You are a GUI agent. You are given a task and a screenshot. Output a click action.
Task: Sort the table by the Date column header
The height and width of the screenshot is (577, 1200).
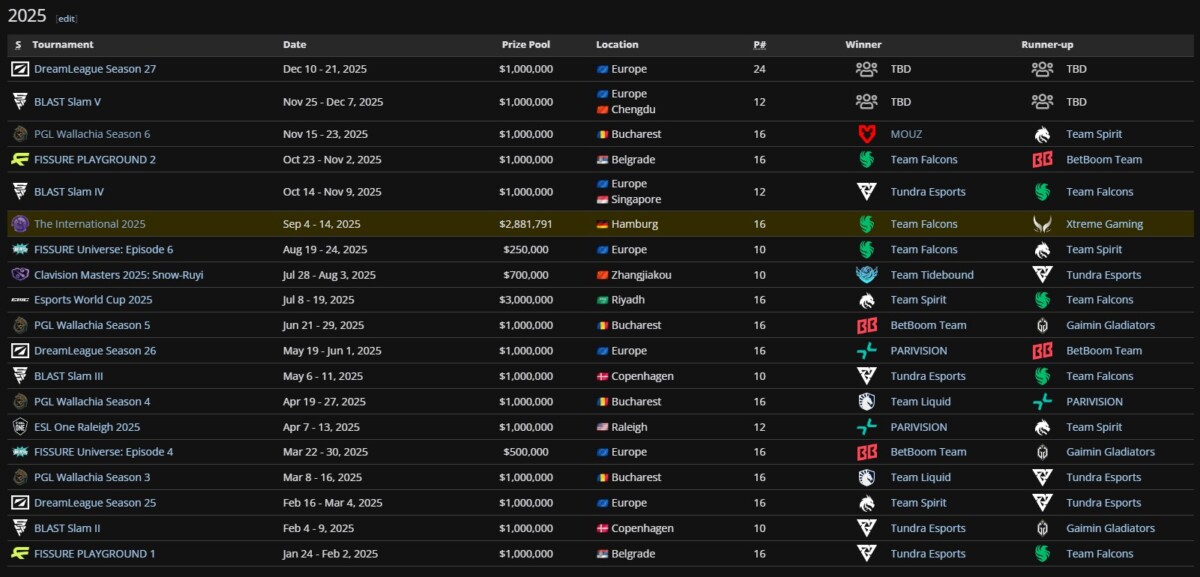295,44
